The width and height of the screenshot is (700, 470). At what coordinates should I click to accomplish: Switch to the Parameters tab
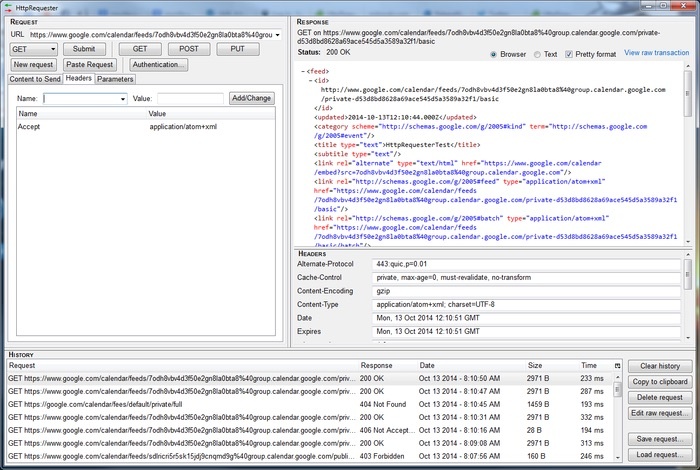pos(115,79)
